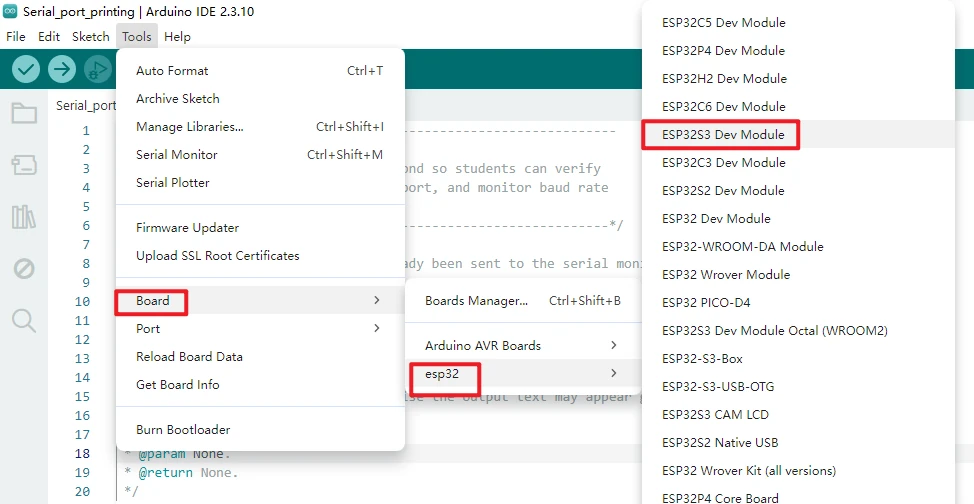The height and width of the screenshot is (504, 974).
Task: Select ESP32S2 Native USB board
Action: pos(798,442)
